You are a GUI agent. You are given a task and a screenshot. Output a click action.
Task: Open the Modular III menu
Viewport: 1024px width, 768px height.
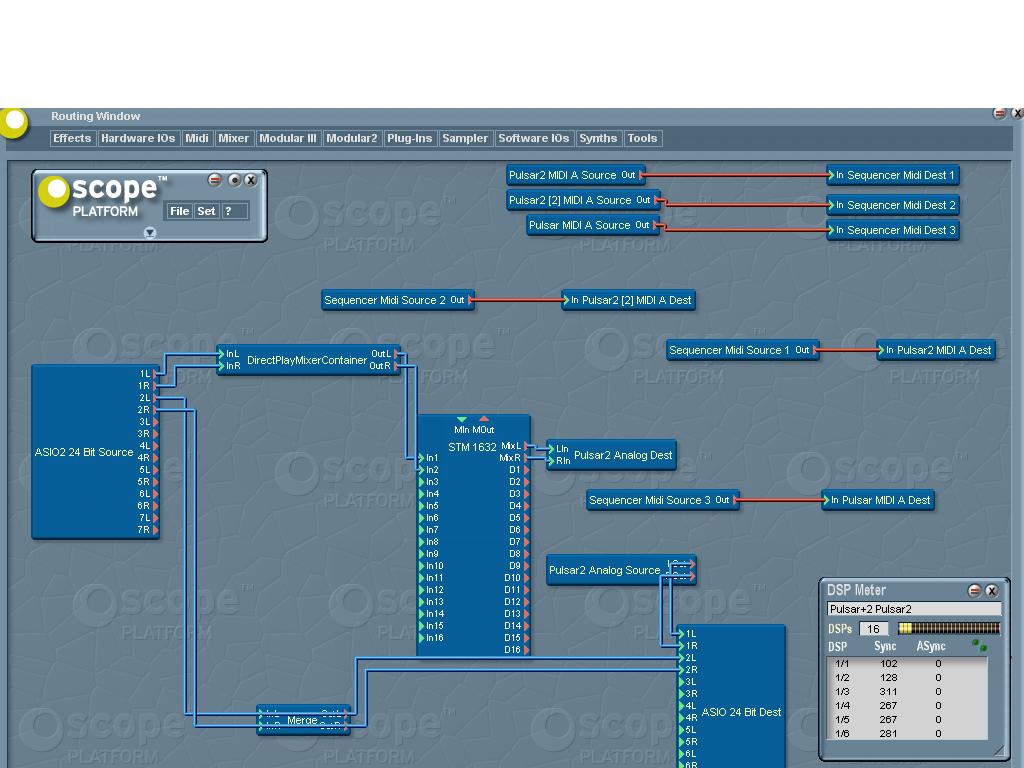[287, 138]
